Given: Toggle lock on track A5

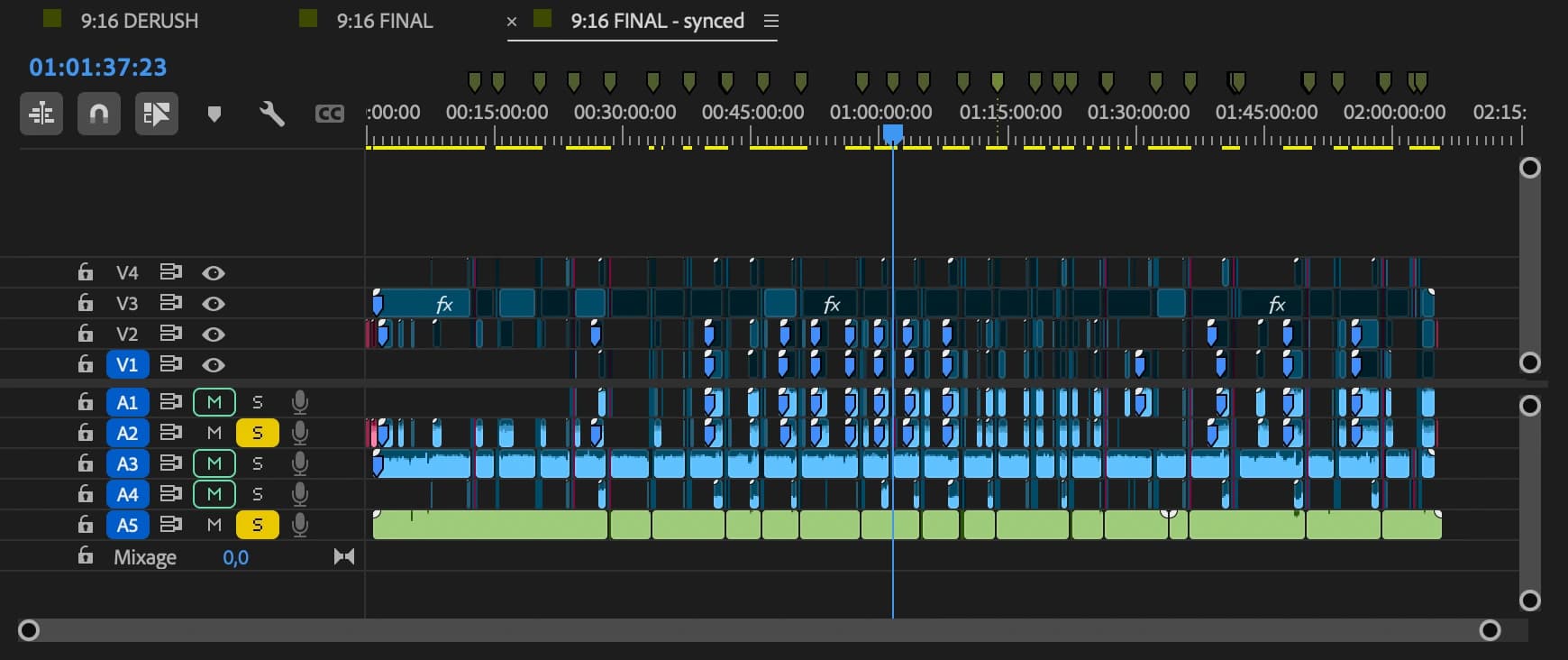Looking at the screenshot, I should click(85, 524).
